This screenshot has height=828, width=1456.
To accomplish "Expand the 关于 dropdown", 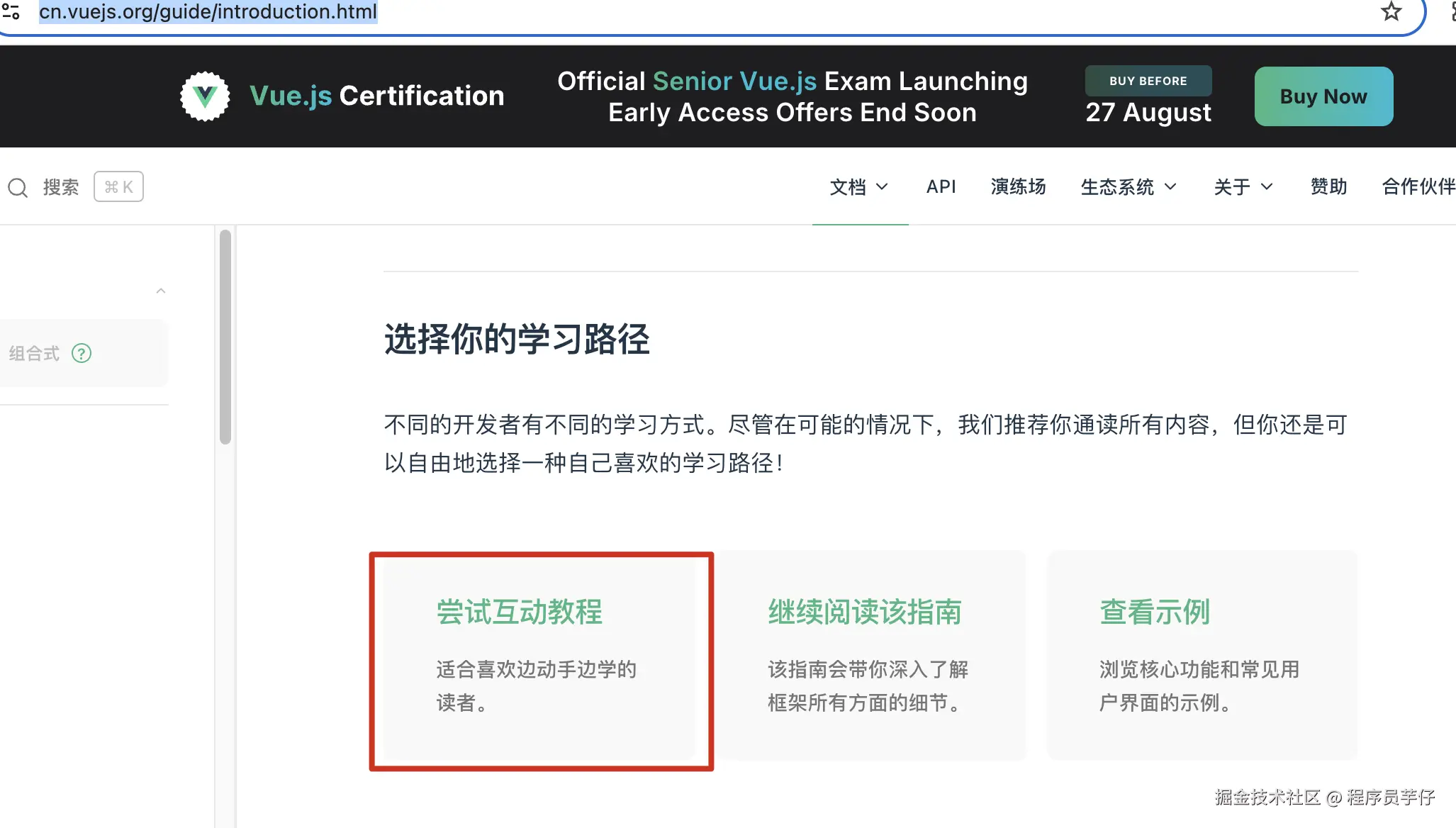I will pyautogui.click(x=1243, y=186).
